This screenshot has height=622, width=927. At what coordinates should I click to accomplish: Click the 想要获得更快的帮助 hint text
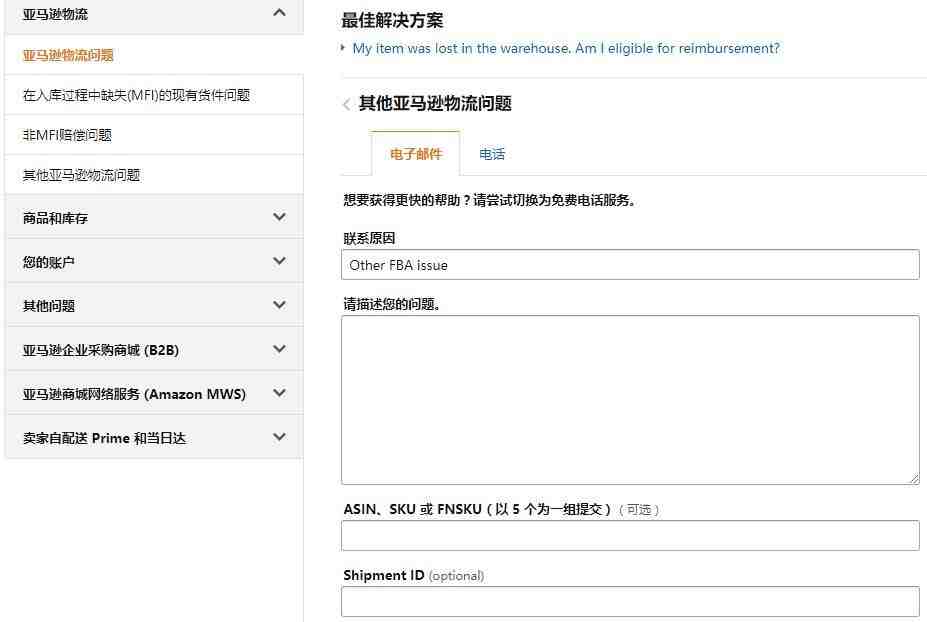tap(490, 200)
